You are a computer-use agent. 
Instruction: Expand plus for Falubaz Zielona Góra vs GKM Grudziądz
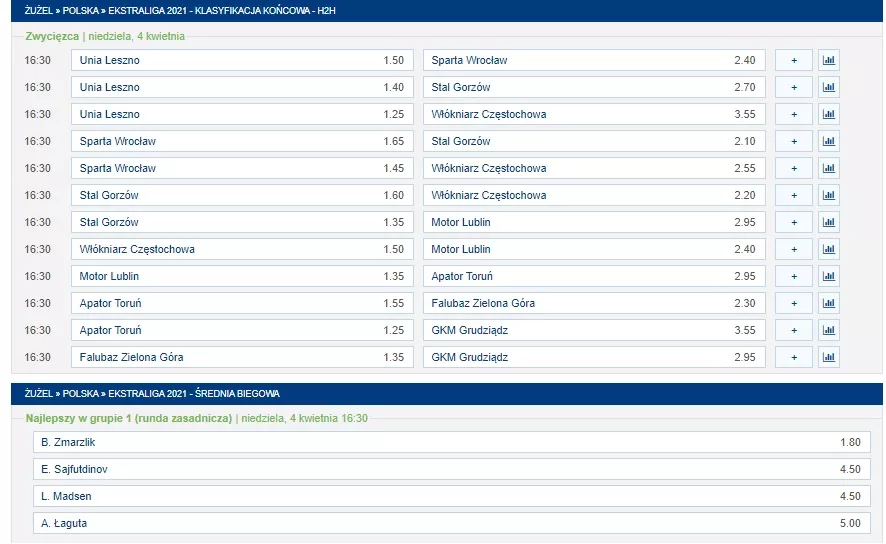click(794, 357)
